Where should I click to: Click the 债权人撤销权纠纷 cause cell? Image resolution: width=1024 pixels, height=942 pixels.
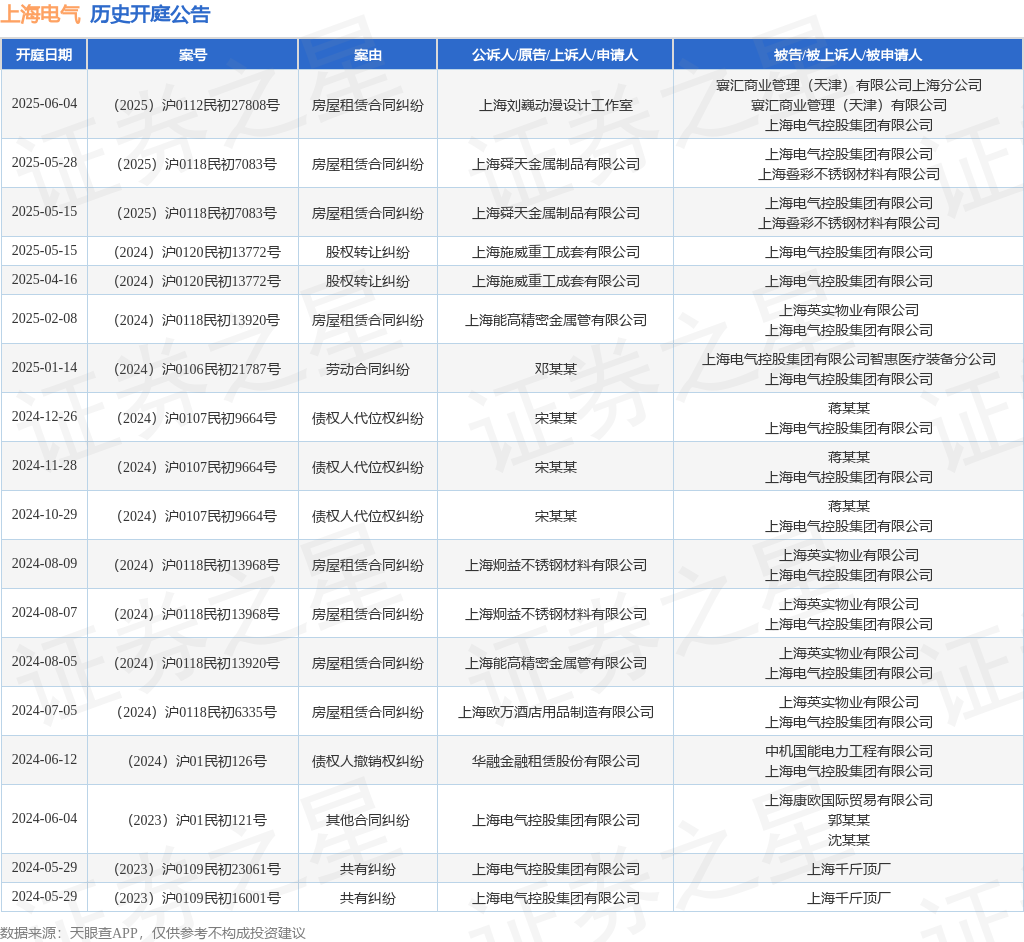point(368,762)
